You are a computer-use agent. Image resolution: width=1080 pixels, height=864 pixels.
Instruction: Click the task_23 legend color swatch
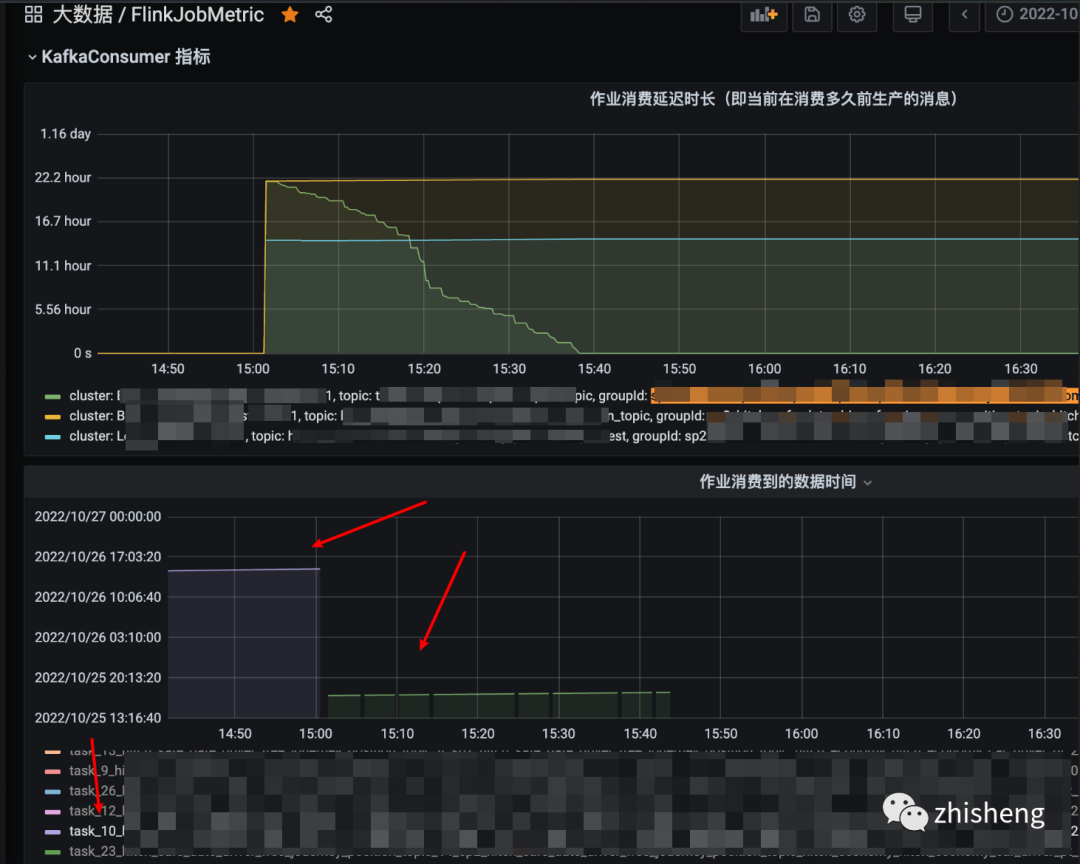tap(52, 852)
